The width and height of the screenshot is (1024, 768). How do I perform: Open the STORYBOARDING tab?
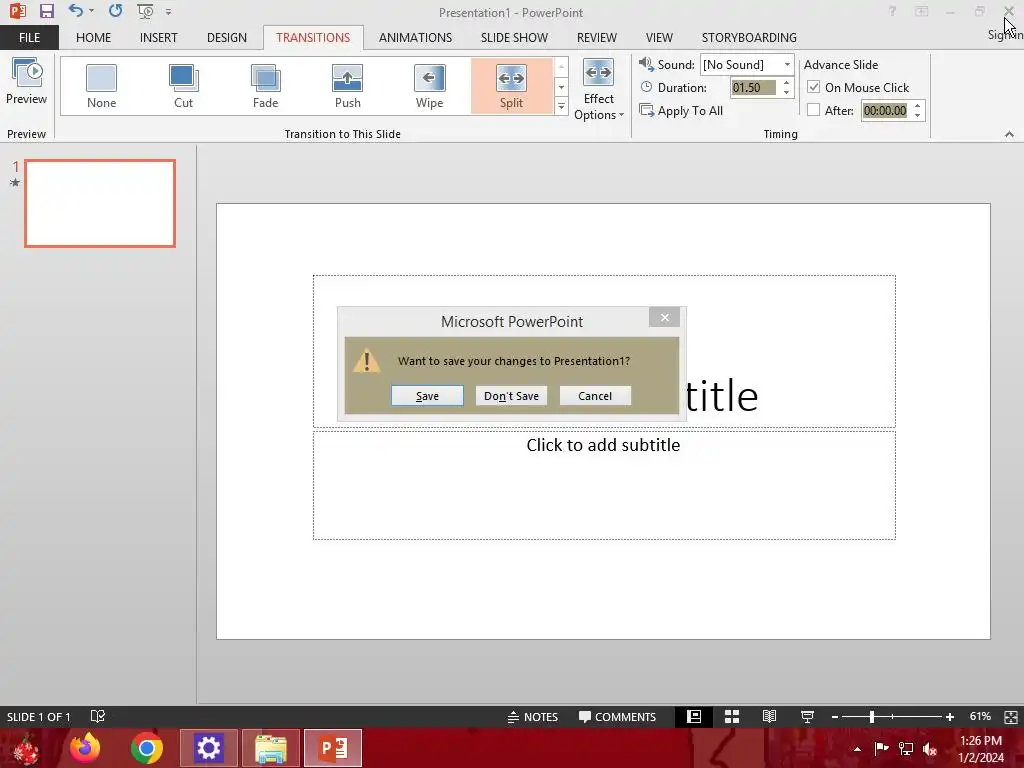749,38
